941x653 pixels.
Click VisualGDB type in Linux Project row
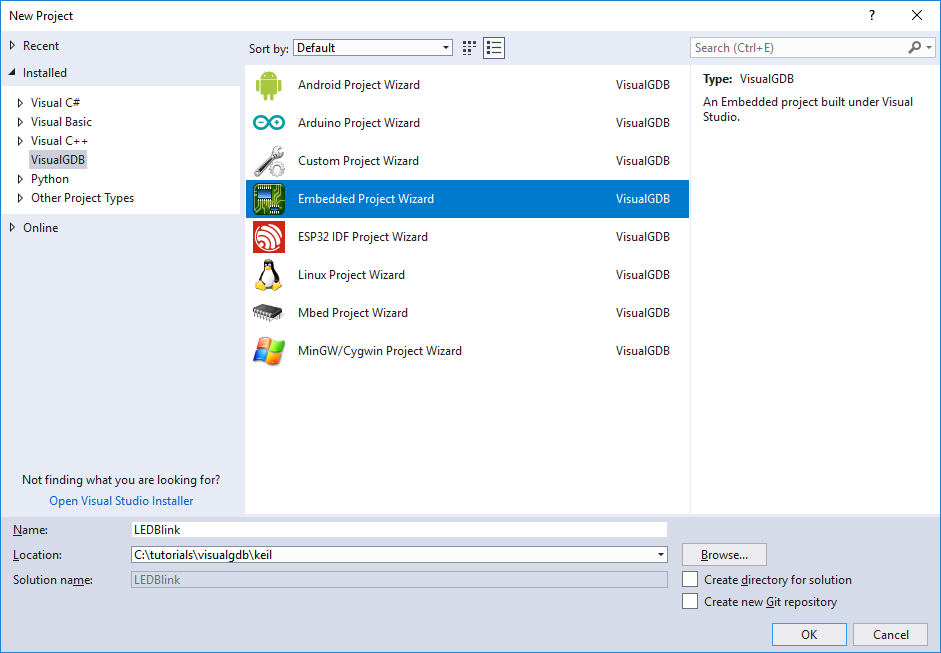click(643, 275)
